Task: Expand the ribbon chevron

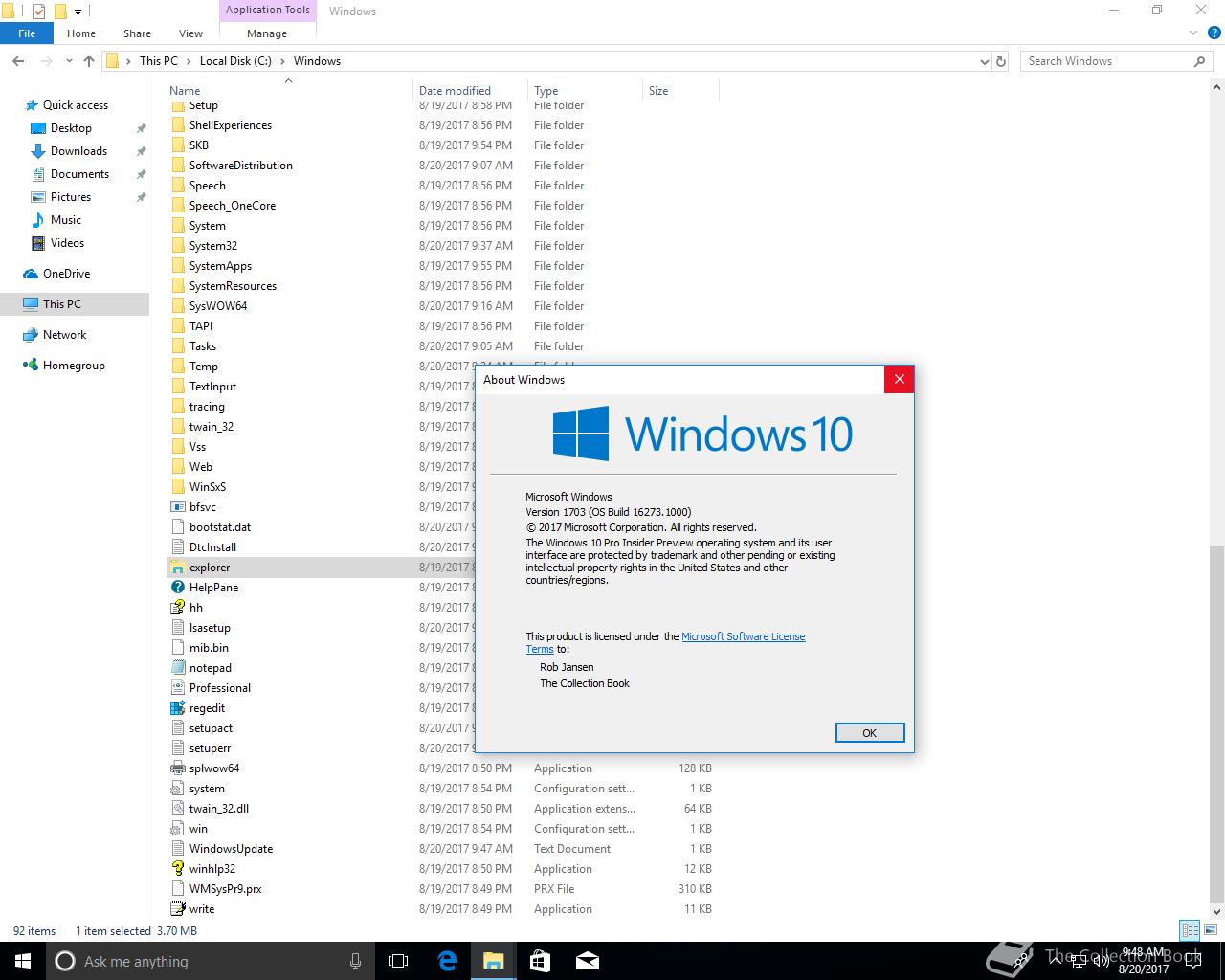Action: 1193,33
